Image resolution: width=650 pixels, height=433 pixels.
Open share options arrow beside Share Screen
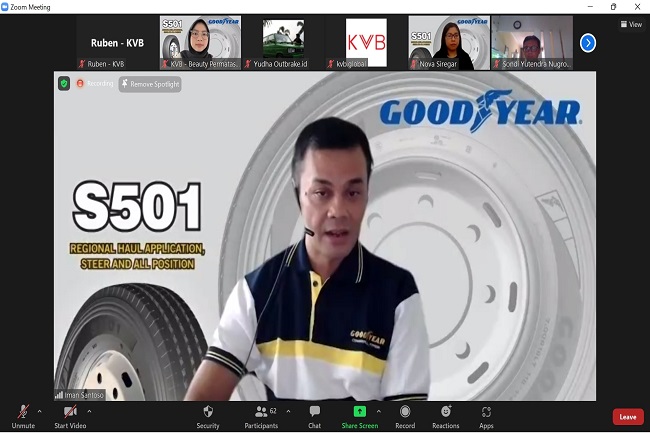pos(378,411)
